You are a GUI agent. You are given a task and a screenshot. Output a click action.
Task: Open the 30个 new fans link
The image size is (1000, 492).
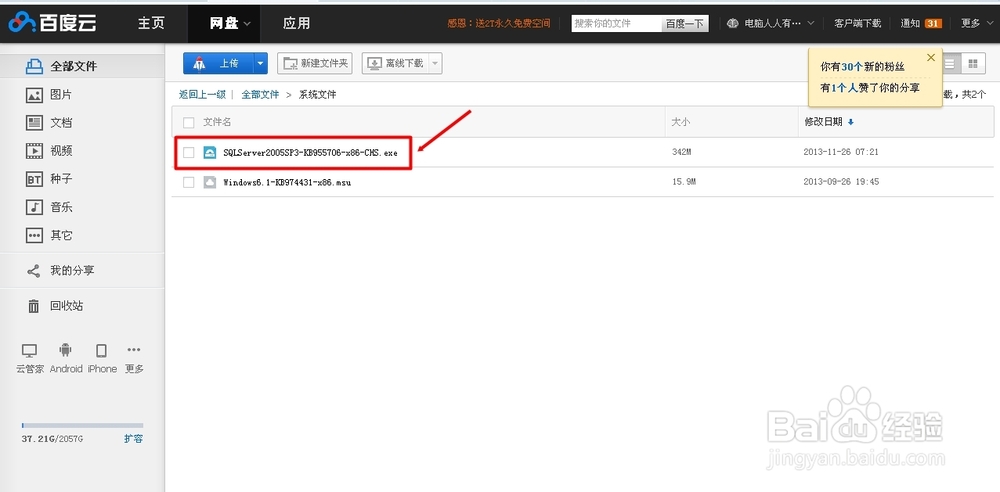point(854,67)
